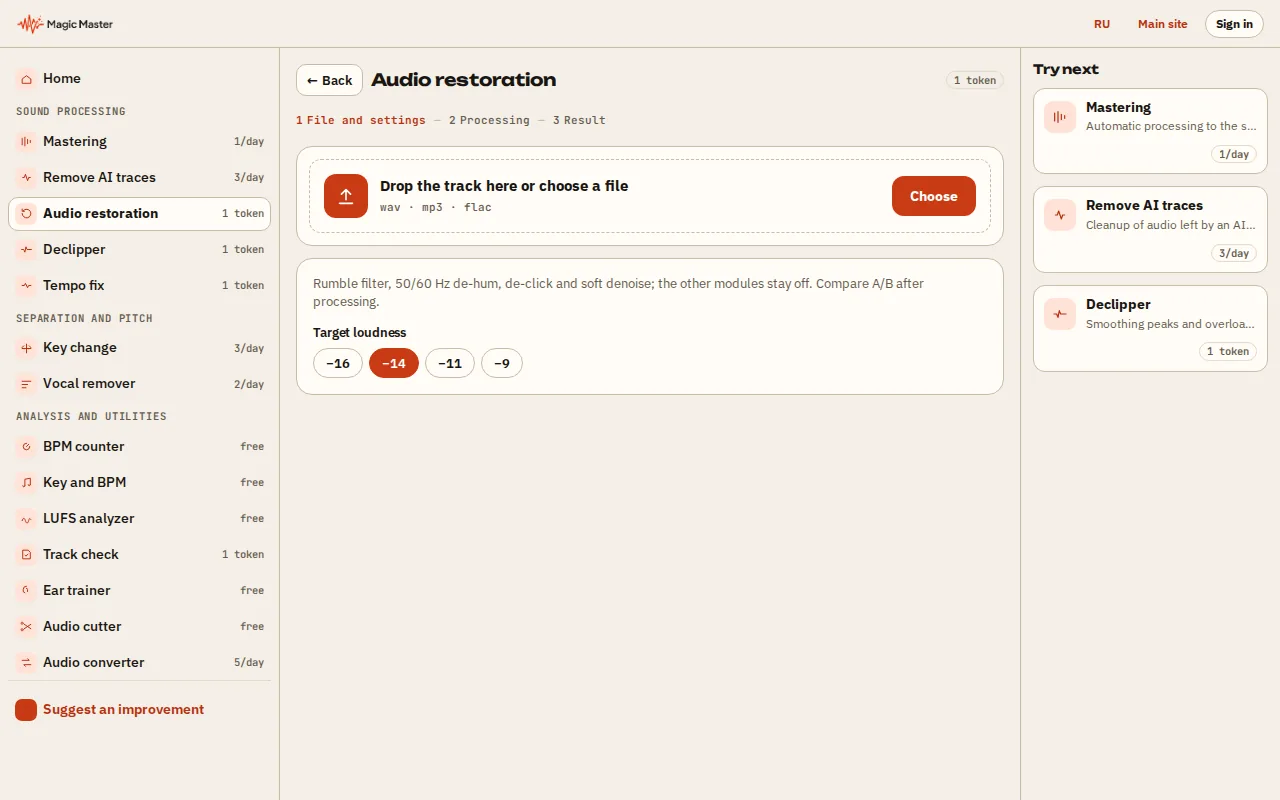Click the Audio converter icon
Viewport: 1280px width, 800px height.
[26, 663]
